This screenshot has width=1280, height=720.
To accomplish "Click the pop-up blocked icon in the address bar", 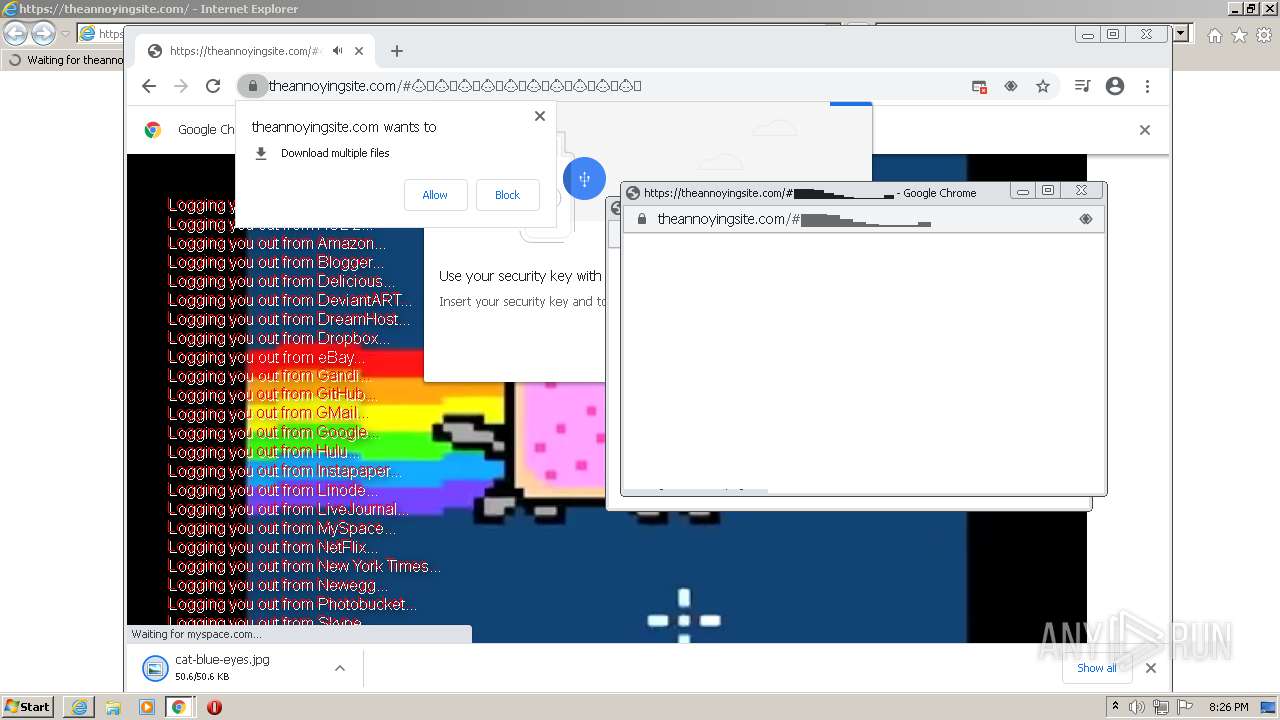I will coord(980,86).
